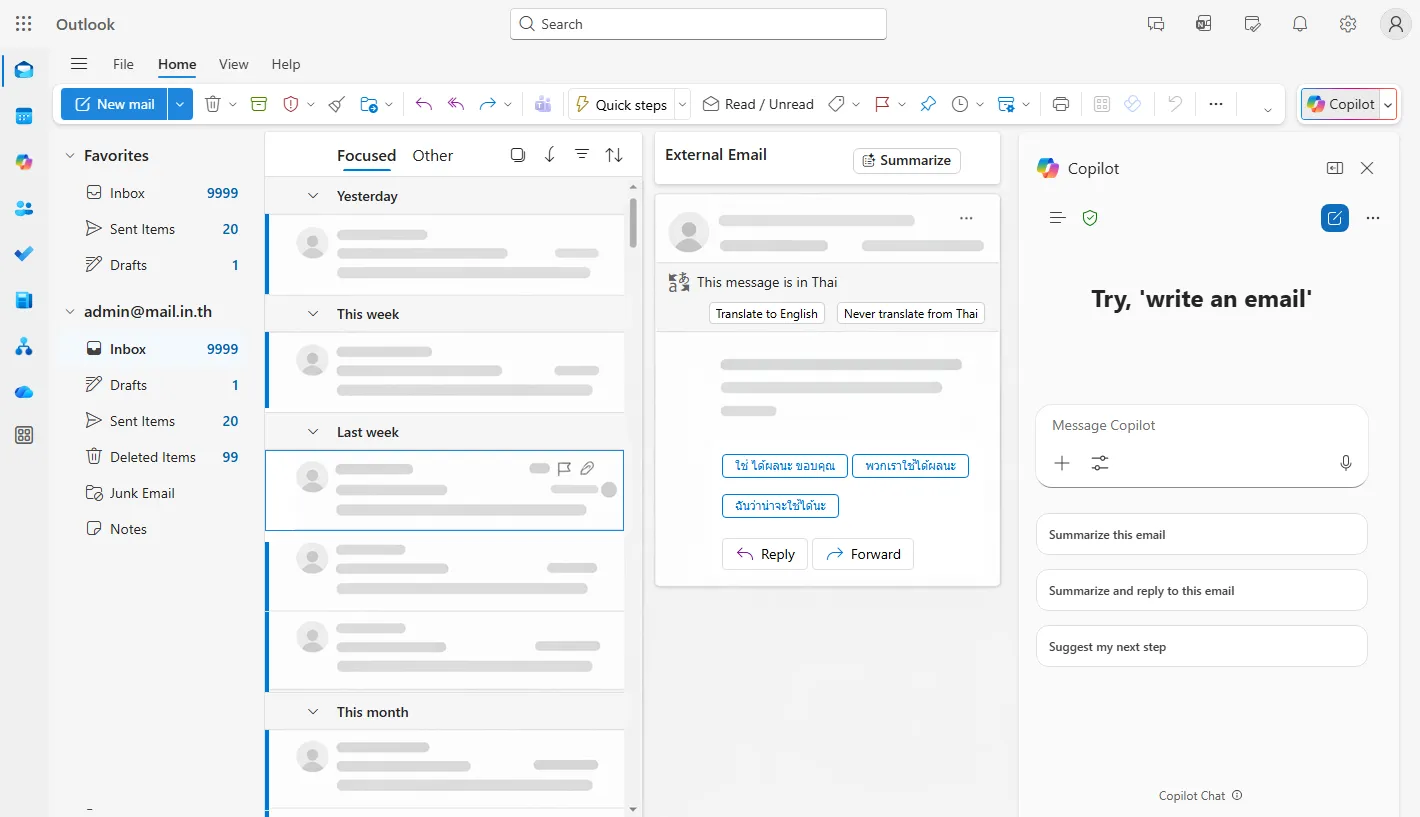Switch to the Other inbox tab
The width and height of the screenshot is (1420, 817).
click(x=432, y=155)
